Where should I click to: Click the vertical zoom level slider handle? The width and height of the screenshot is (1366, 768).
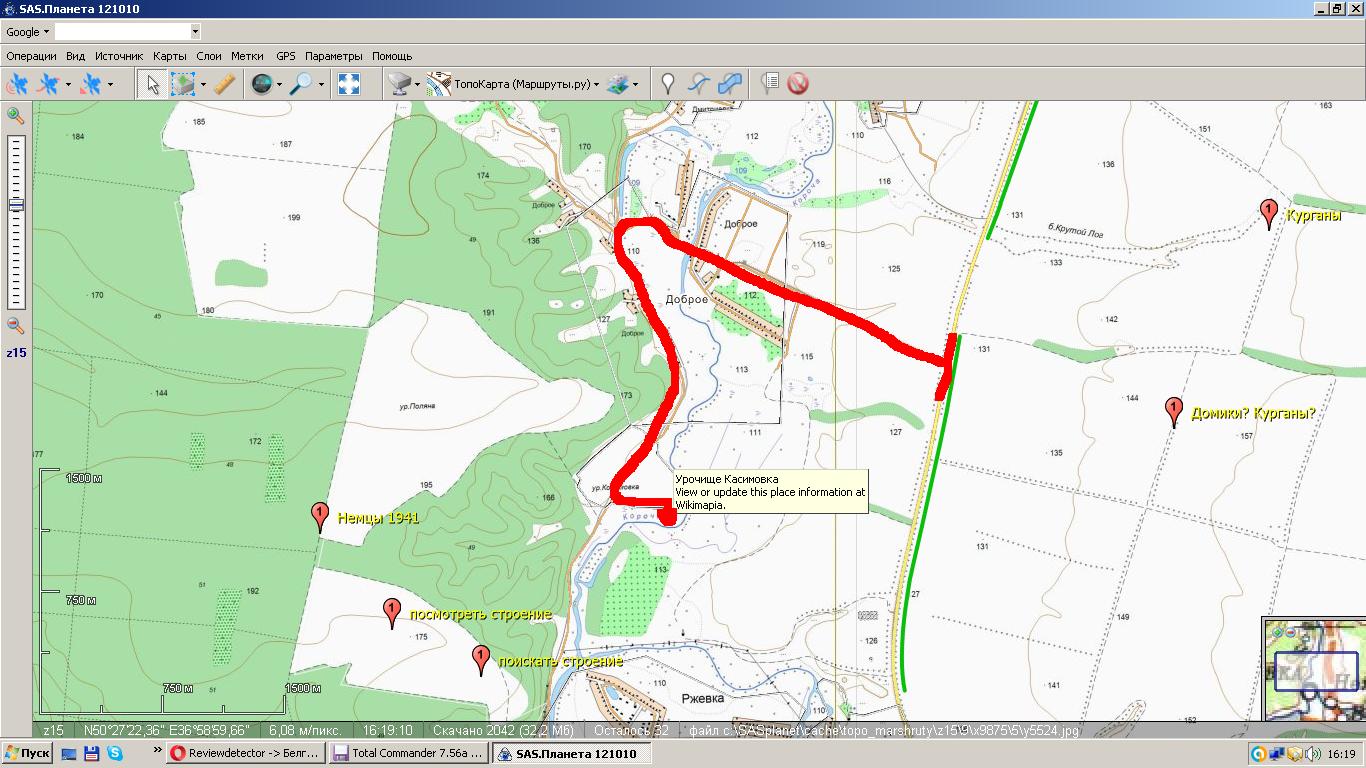coord(15,205)
